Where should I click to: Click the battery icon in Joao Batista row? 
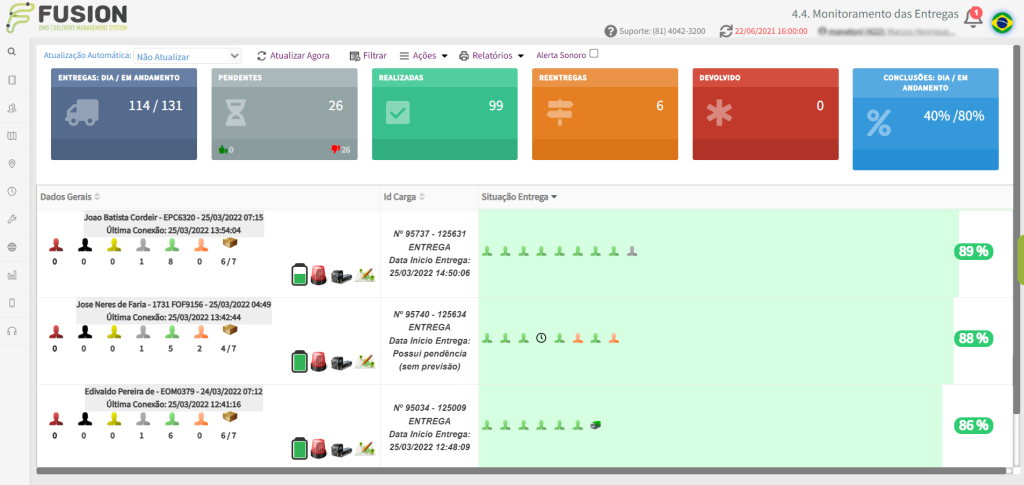tap(299, 275)
